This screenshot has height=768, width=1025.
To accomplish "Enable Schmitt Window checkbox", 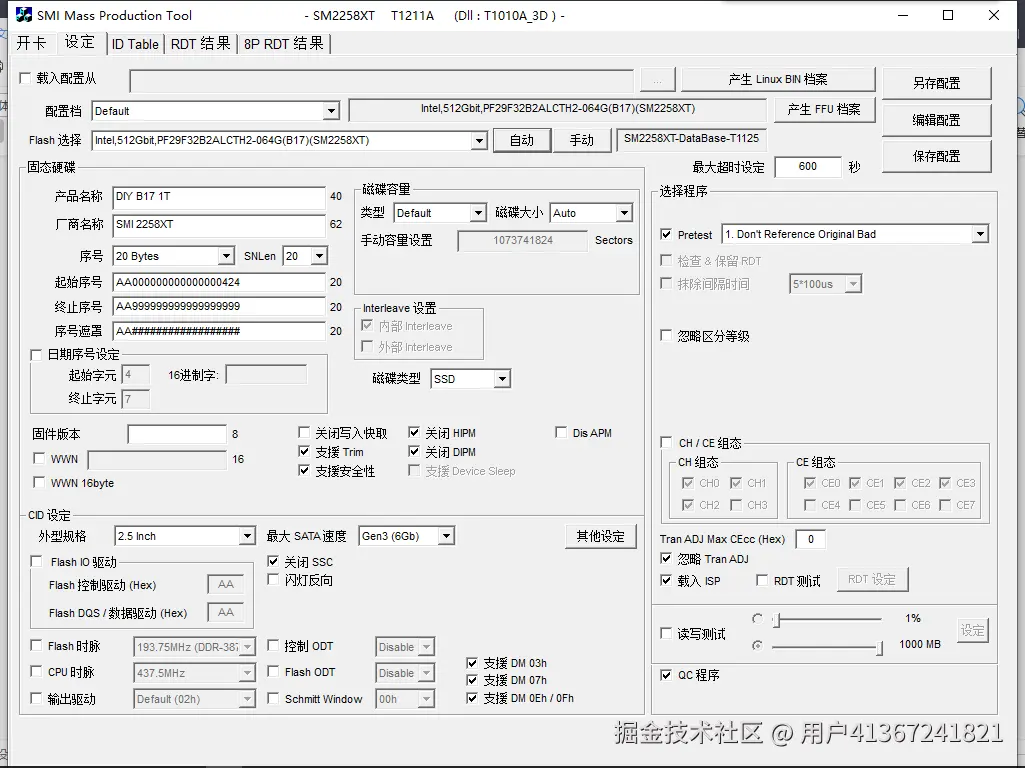I will click(x=273, y=699).
